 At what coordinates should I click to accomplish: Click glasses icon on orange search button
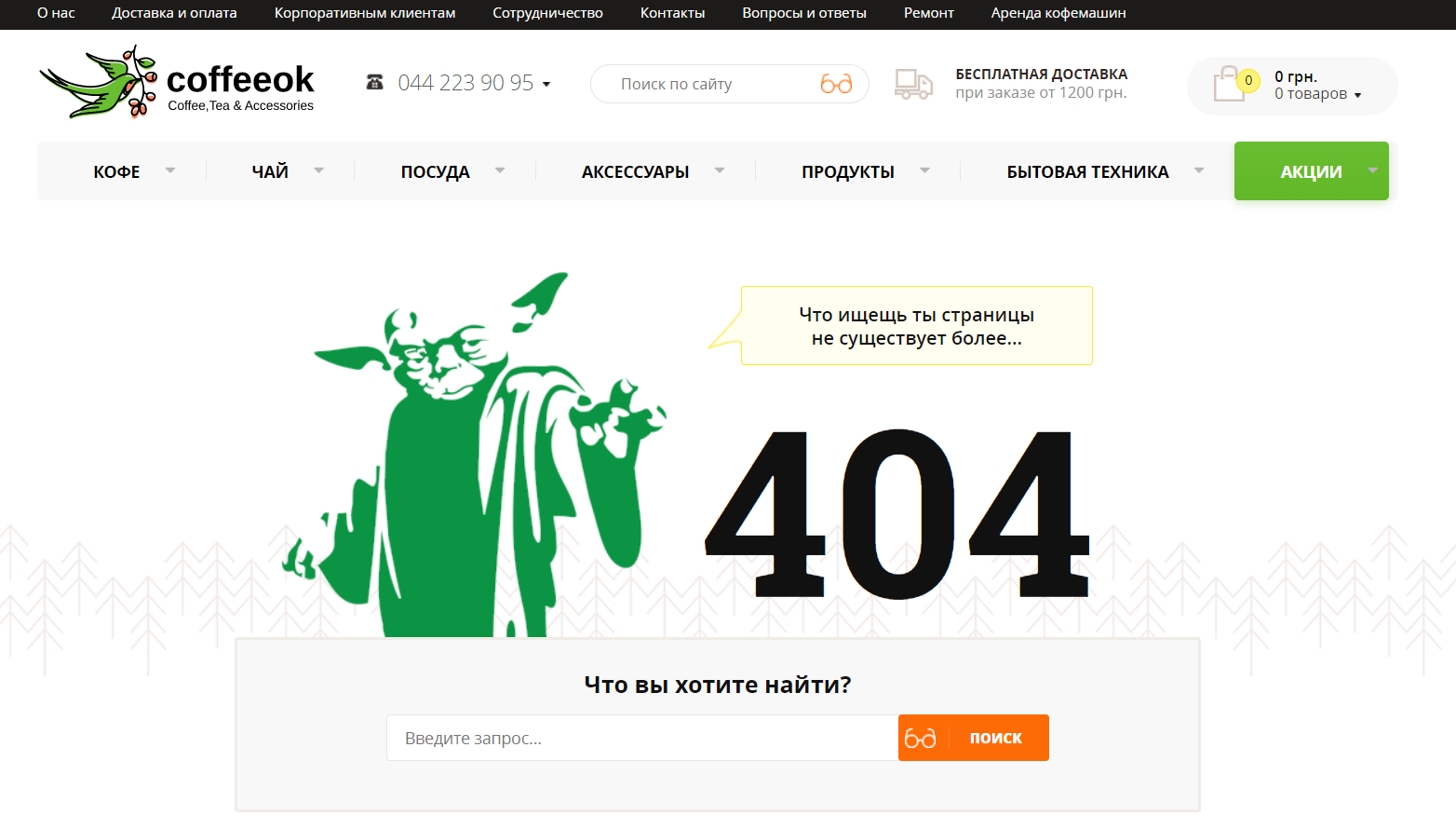click(x=921, y=739)
